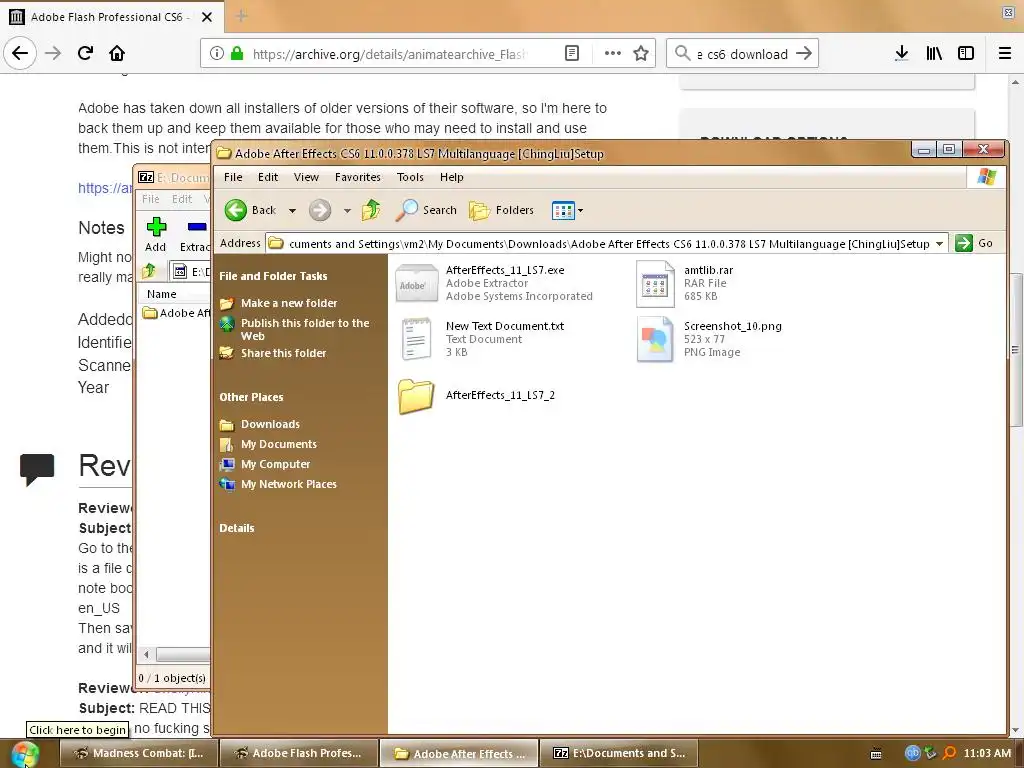Screen dimensions: 1024x768
Task: Click Share this folder task
Action: coord(283,353)
